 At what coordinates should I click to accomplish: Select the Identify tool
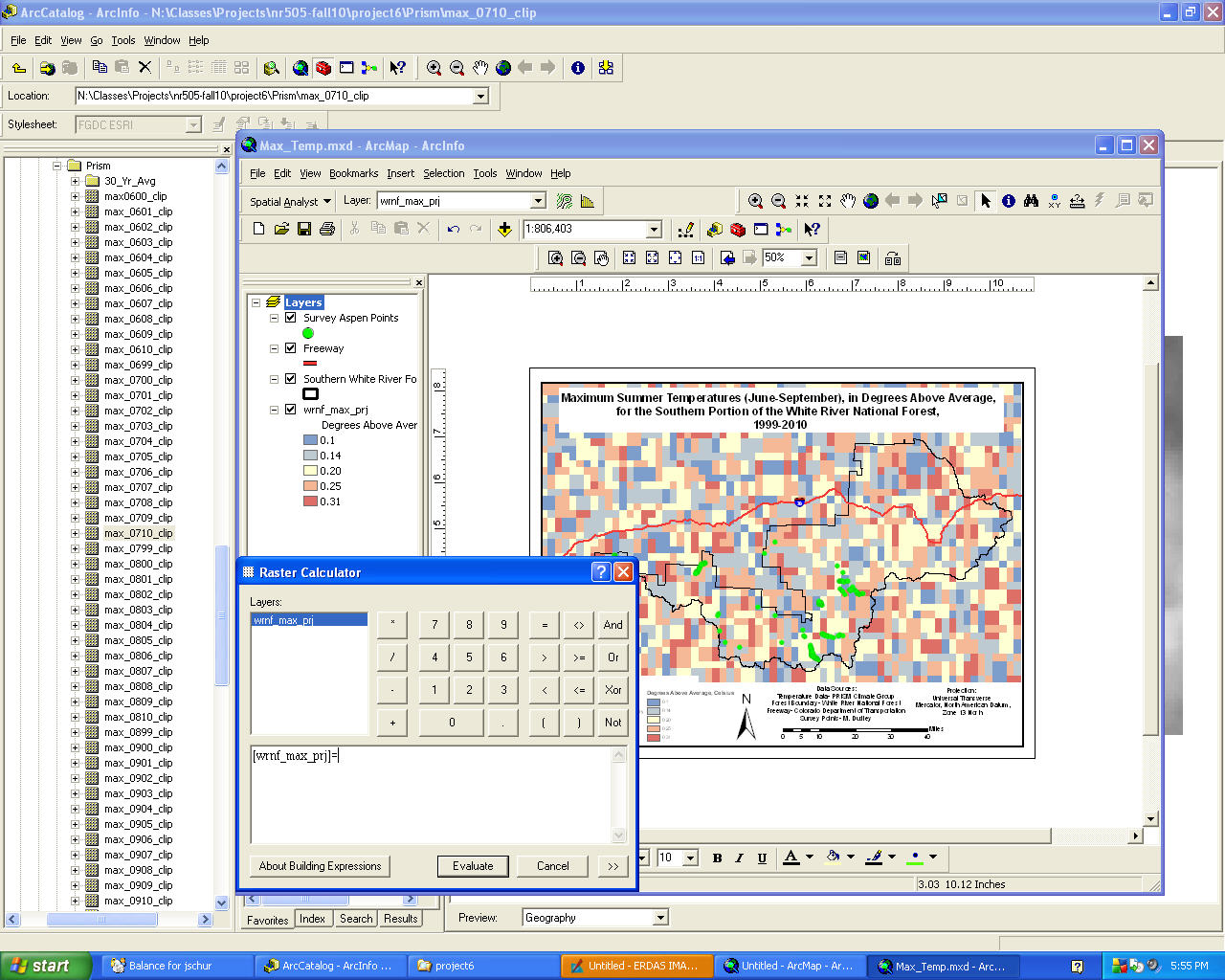click(1010, 201)
